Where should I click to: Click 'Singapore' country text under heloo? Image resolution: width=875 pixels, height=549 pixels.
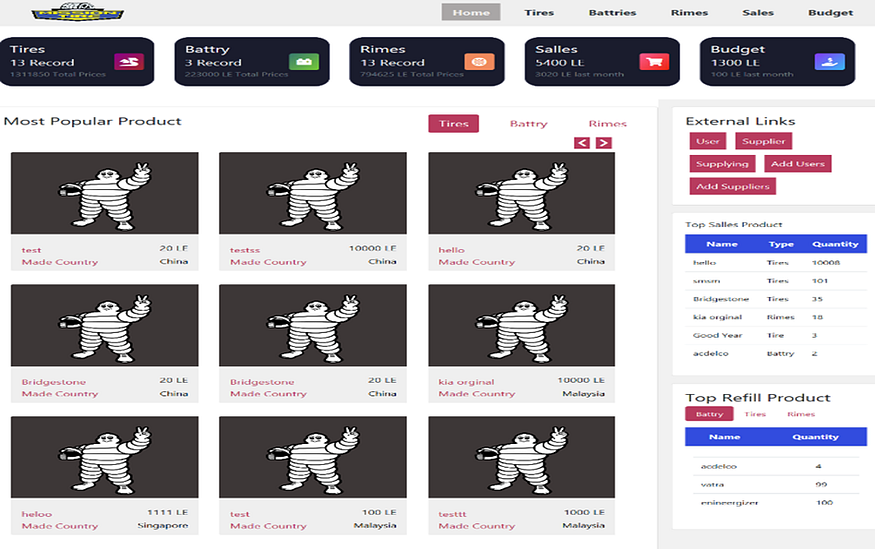coord(162,526)
